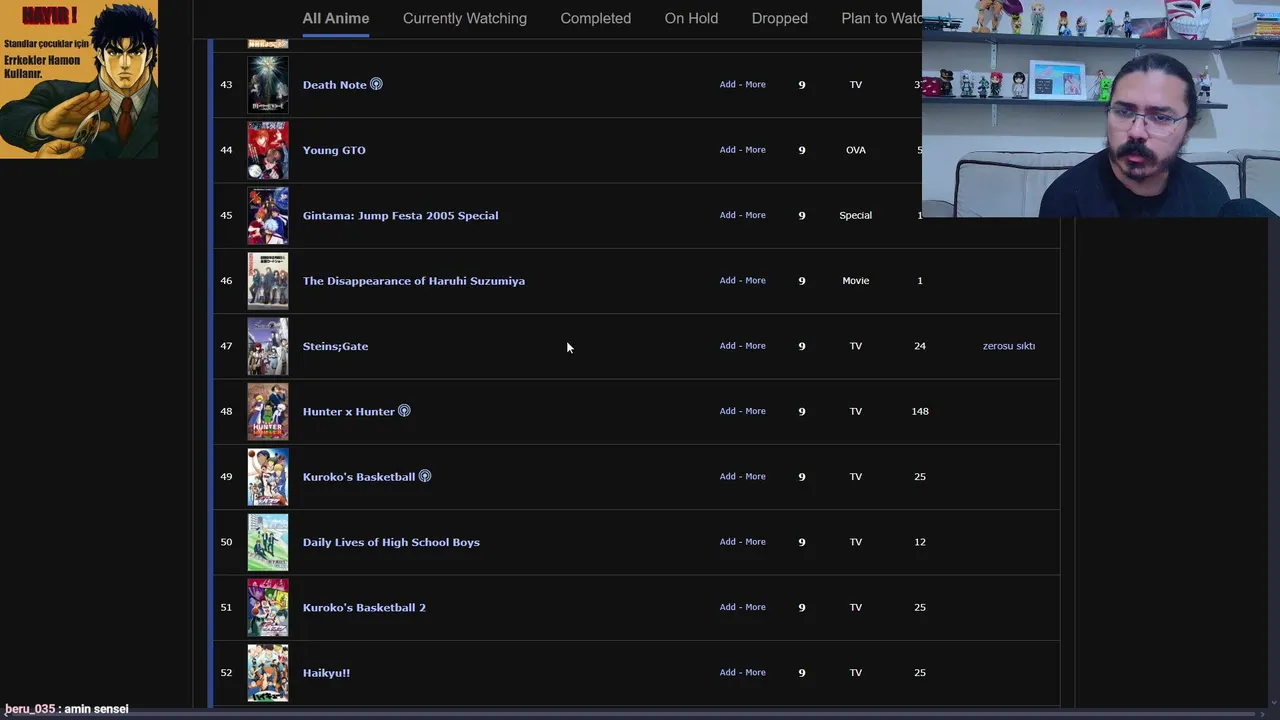Click the broadcast icon beside Hunter x Hunter
Viewport: 1280px width, 720px height.
(404, 411)
